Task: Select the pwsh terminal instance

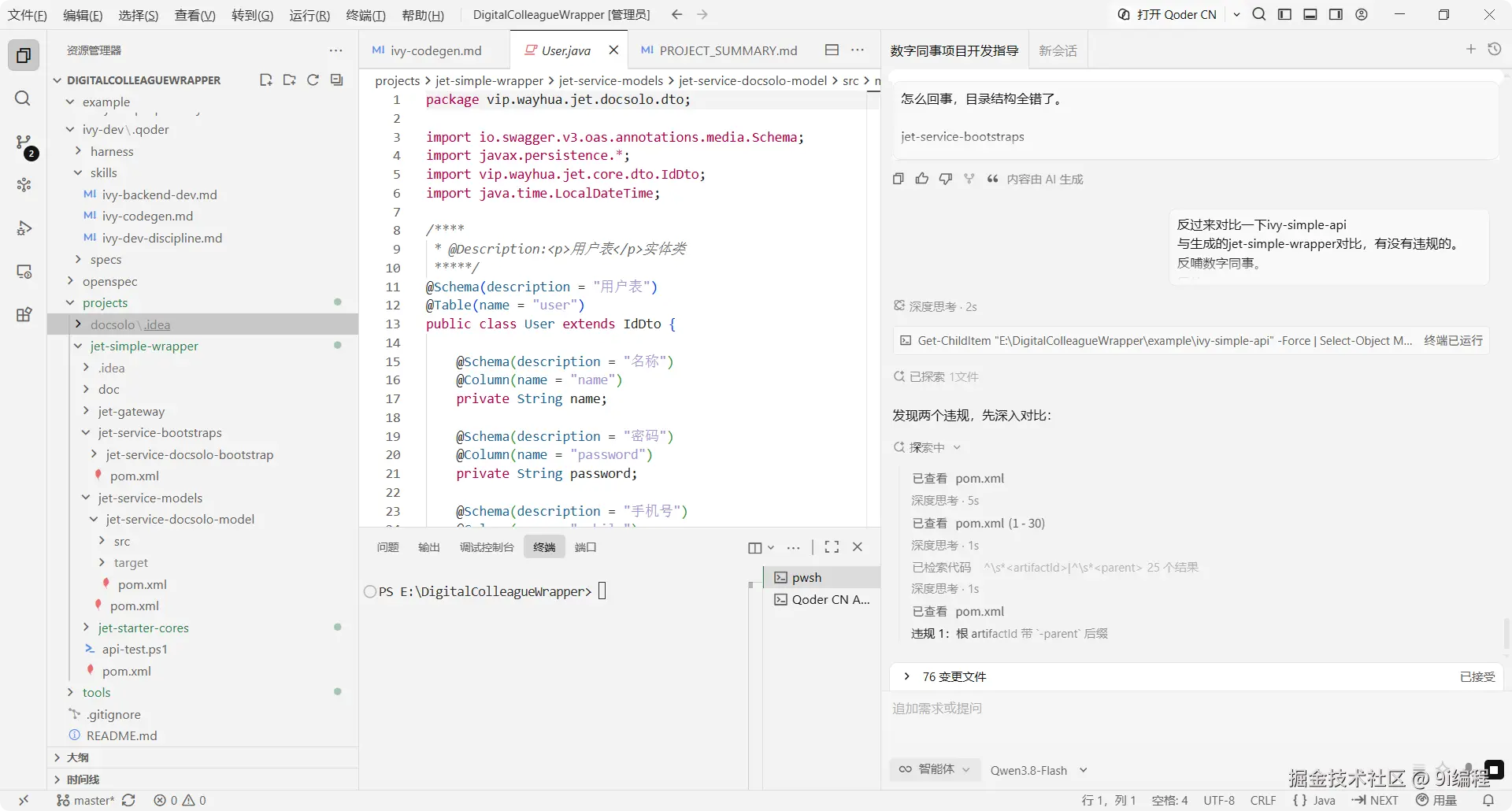Action: (822, 577)
